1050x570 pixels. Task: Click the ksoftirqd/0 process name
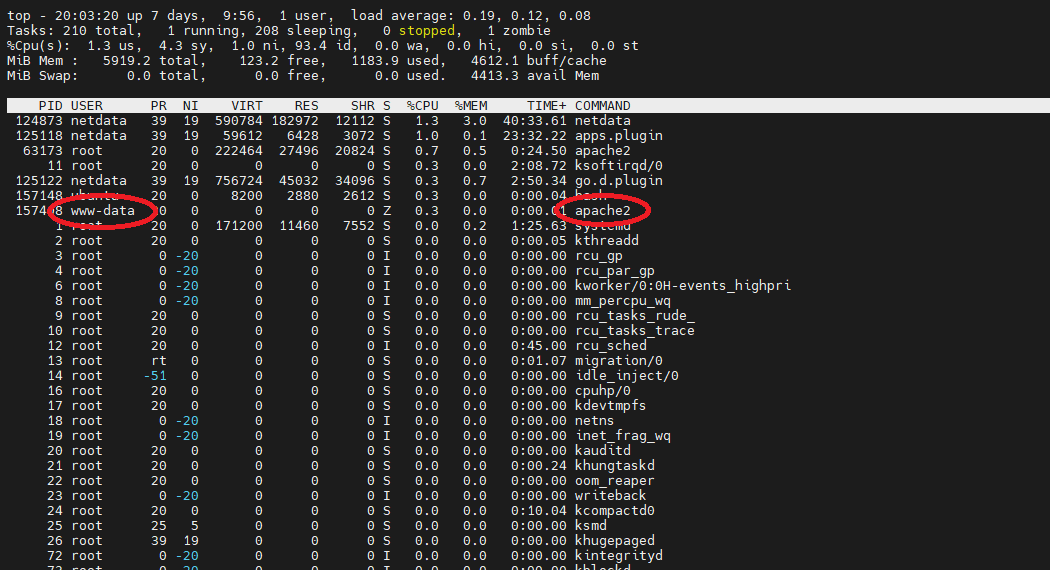pos(618,166)
